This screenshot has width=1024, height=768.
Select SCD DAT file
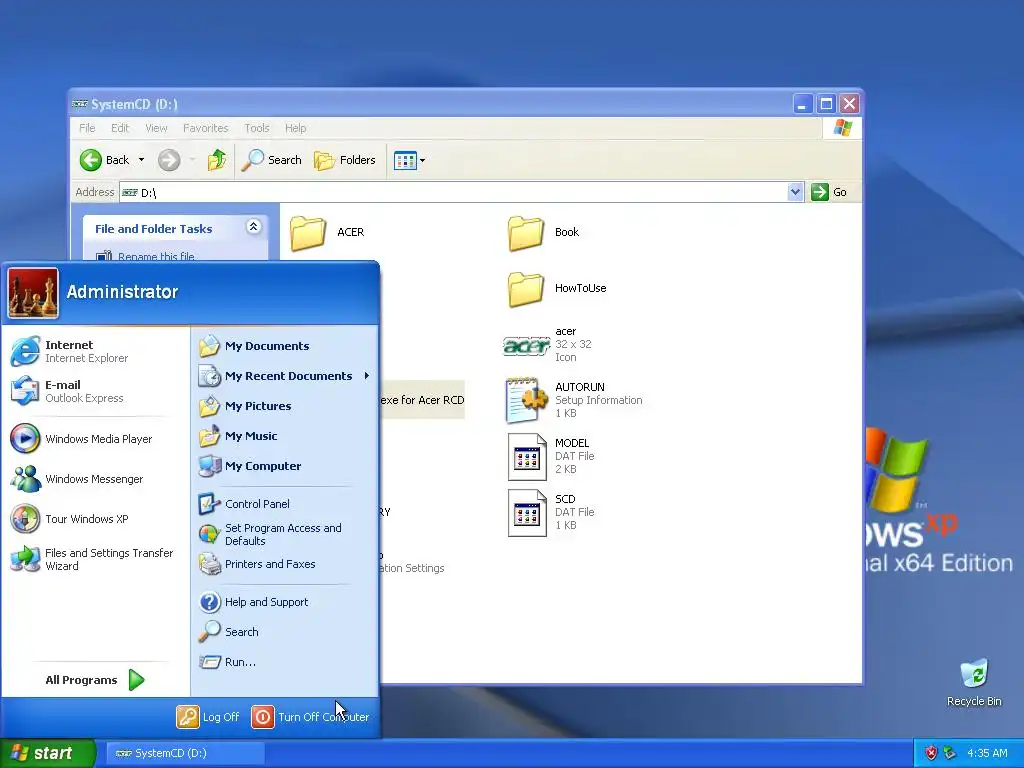552,512
